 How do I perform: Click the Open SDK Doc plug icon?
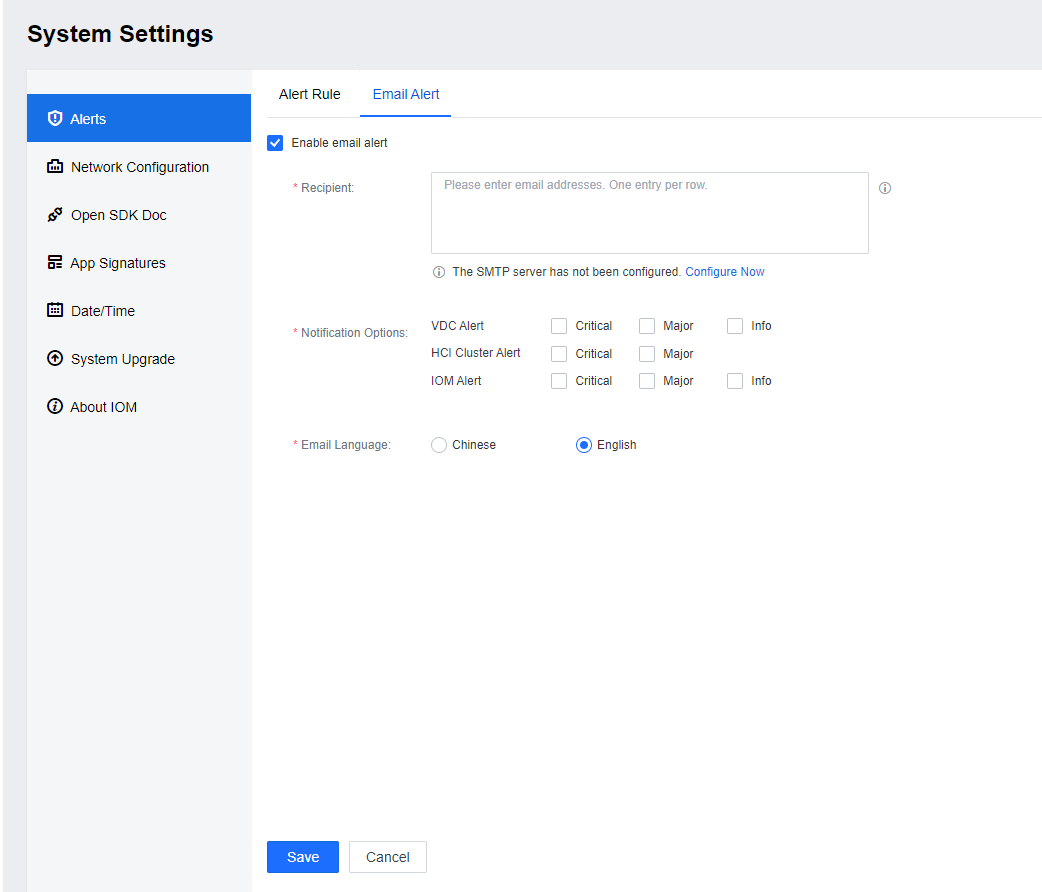click(x=55, y=215)
